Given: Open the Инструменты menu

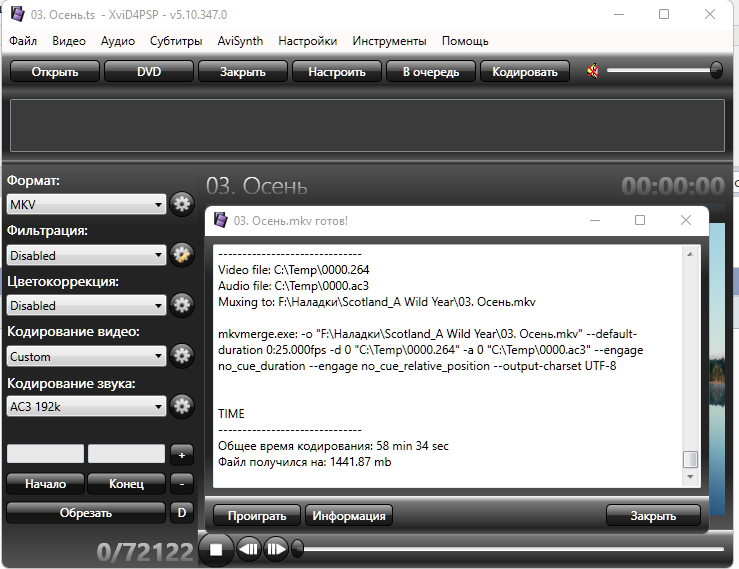Looking at the screenshot, I should pyautogui.click(x=389, y=41).
